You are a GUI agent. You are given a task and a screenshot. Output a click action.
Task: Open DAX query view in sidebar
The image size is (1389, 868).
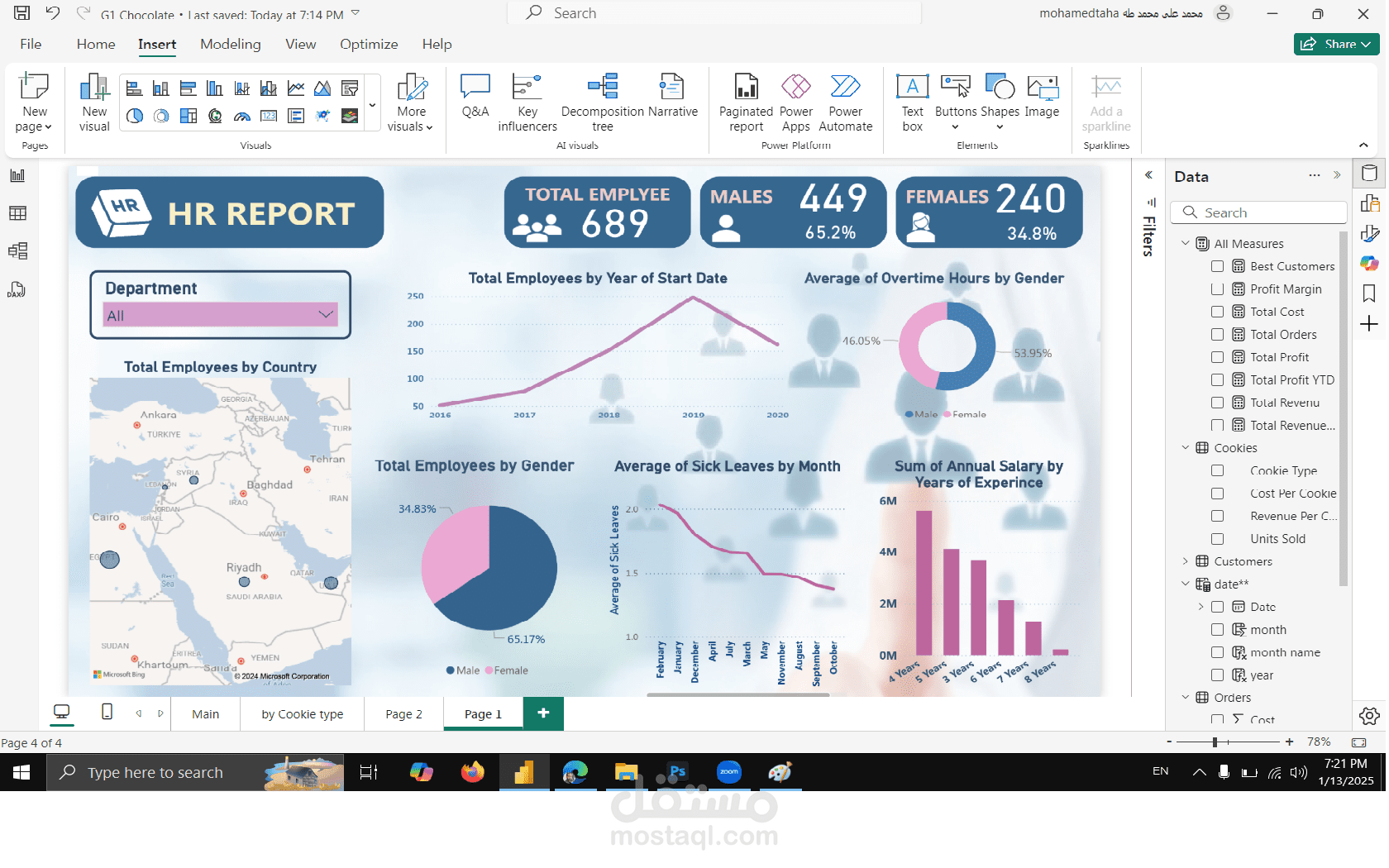pyautogui.click(x=17, y=289)
